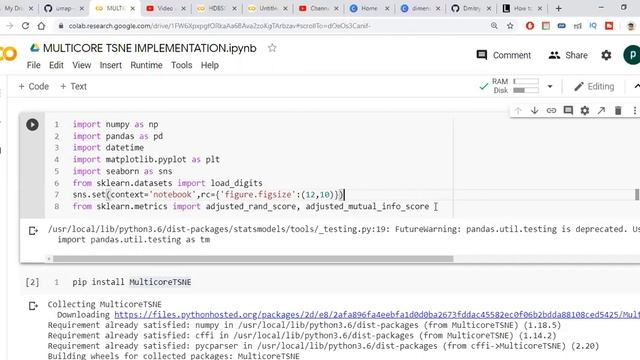
Task: Click the address bar URL
Action: (x=219, y=26)
